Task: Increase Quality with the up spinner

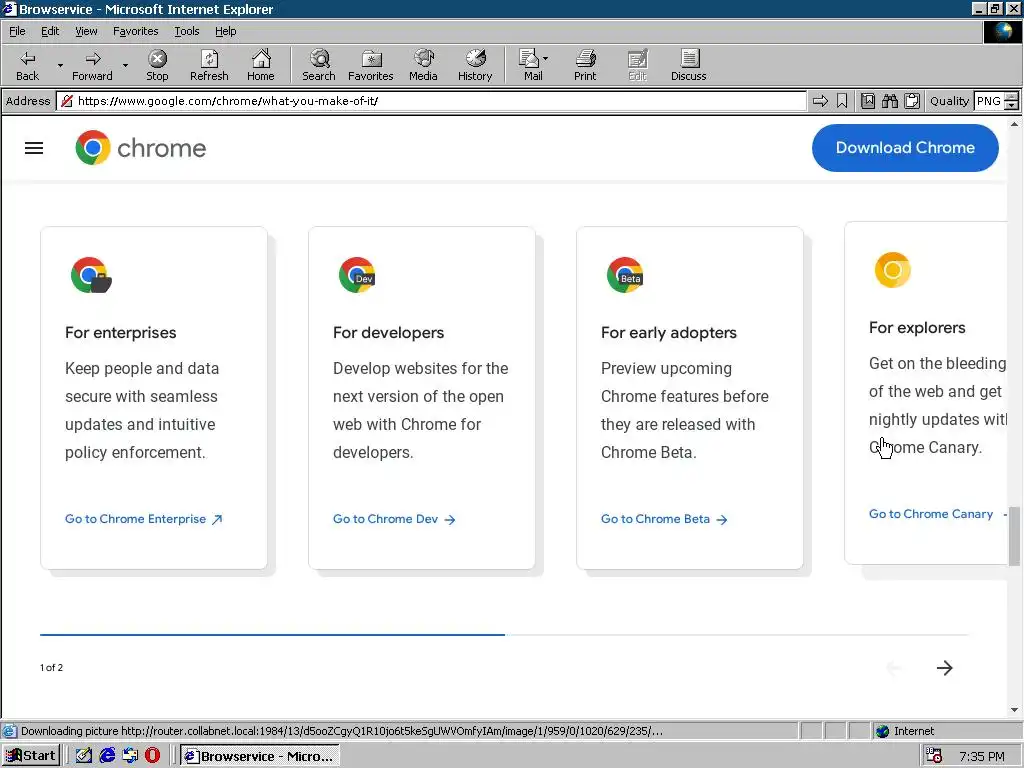Action: click(1012, 97)
